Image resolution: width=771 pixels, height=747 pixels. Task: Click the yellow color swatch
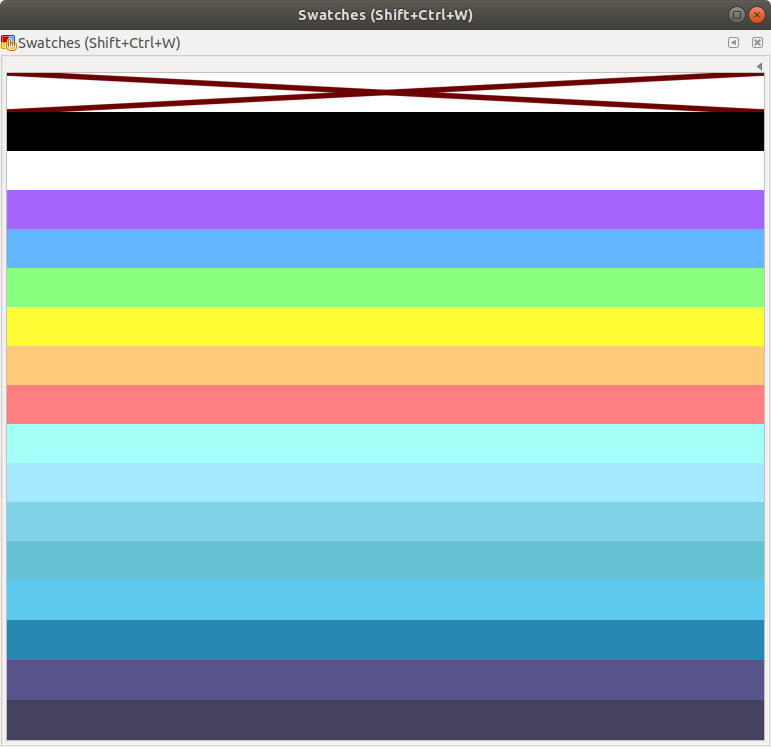[x=385, y=326]
